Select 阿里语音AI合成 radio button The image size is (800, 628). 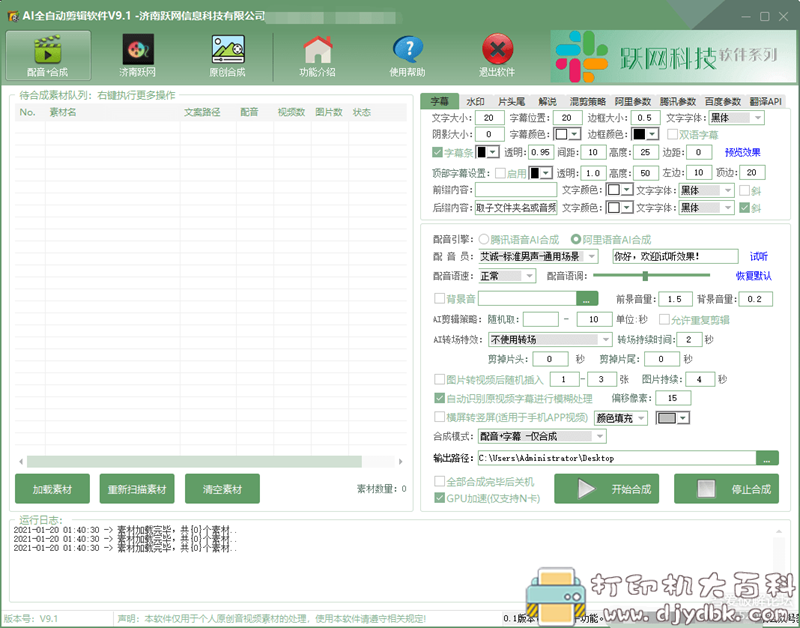pos(576,239)
